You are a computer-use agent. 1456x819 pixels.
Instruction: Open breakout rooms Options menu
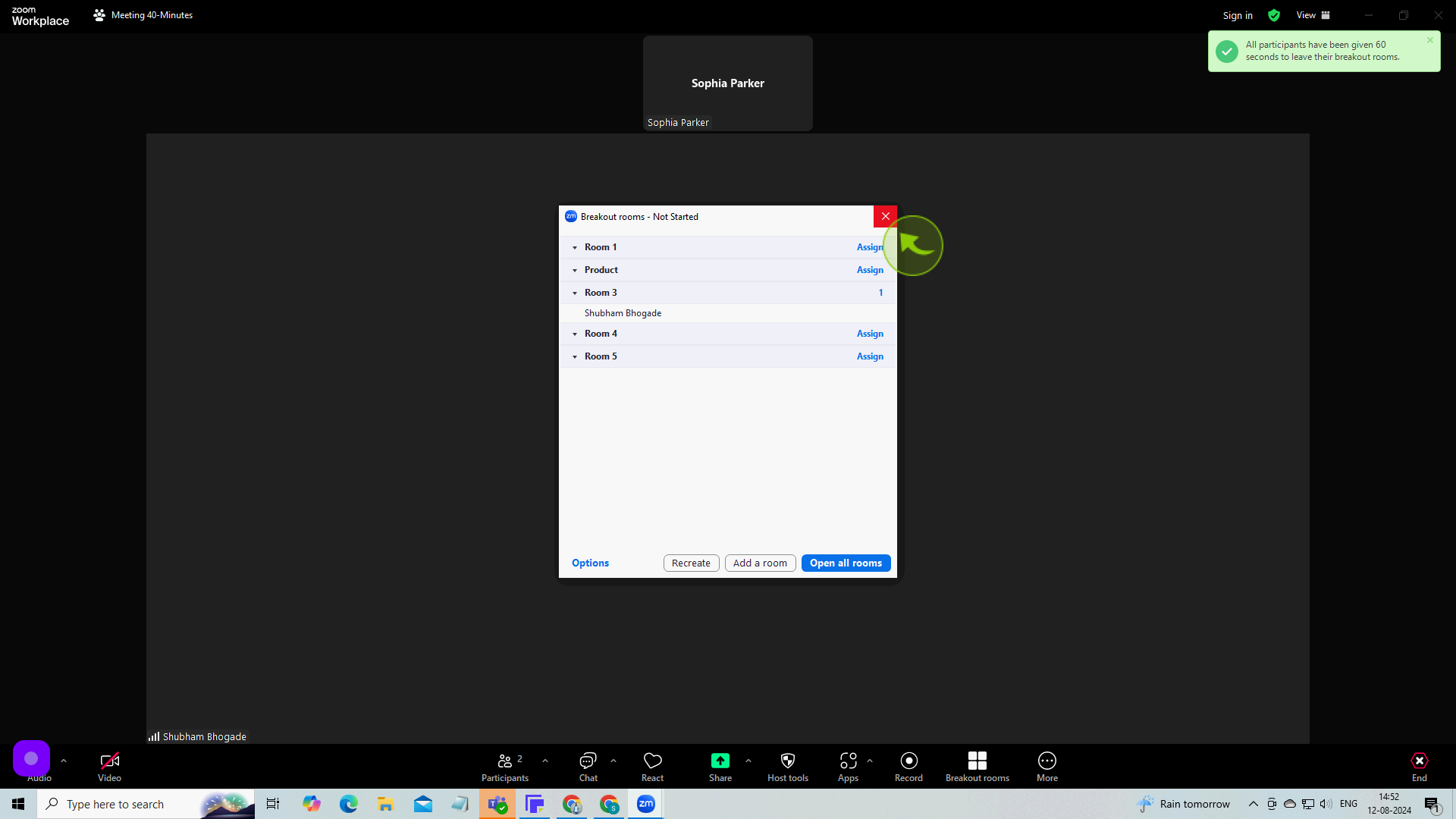tap(589, 562)
